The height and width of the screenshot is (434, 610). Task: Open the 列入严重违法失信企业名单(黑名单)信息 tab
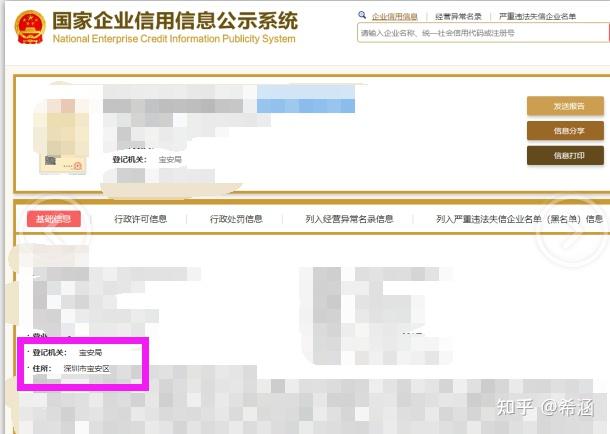click(x=519, y=219)
